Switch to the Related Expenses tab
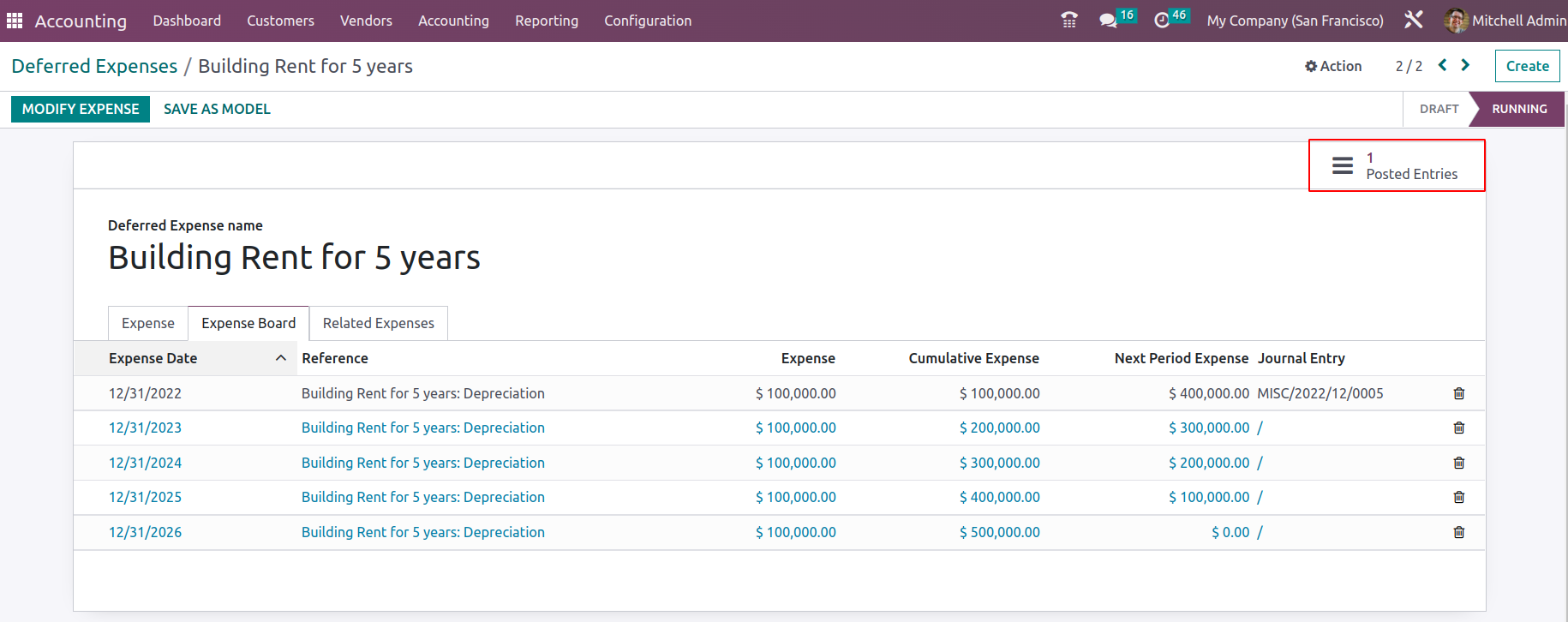This screenshot has height=622, width=1568. pyautogui.click(x=379, y=323)
